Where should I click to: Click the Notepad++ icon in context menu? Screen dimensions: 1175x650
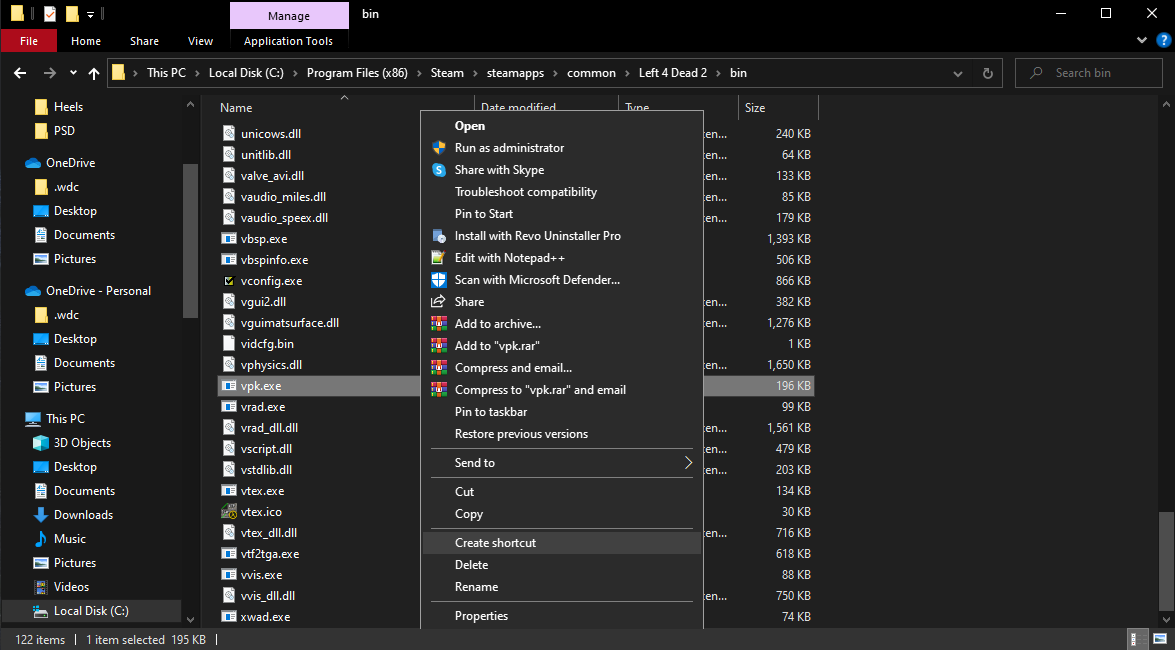pos(438,258)
